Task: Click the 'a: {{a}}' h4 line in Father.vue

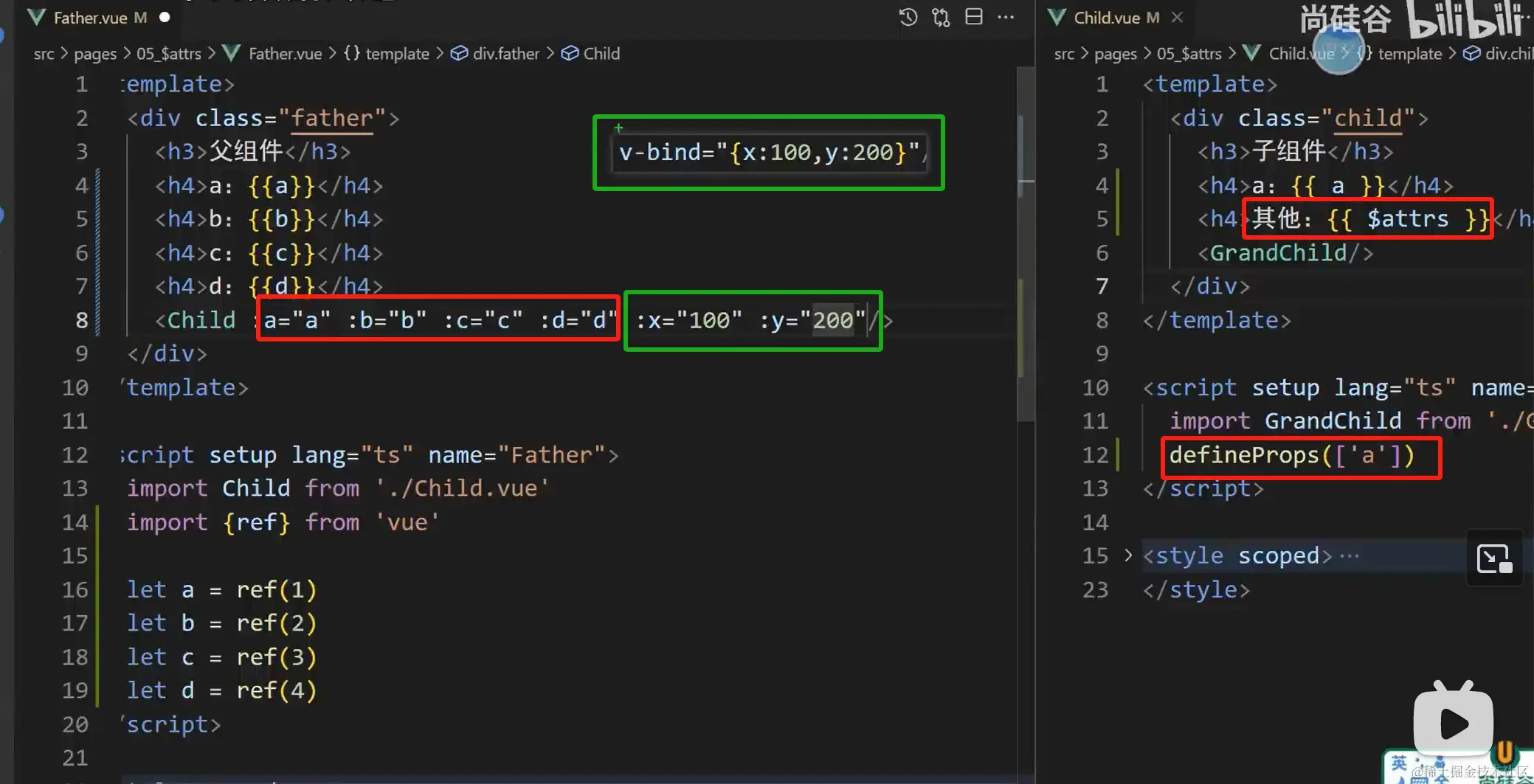Action: (x=269, y=185)
